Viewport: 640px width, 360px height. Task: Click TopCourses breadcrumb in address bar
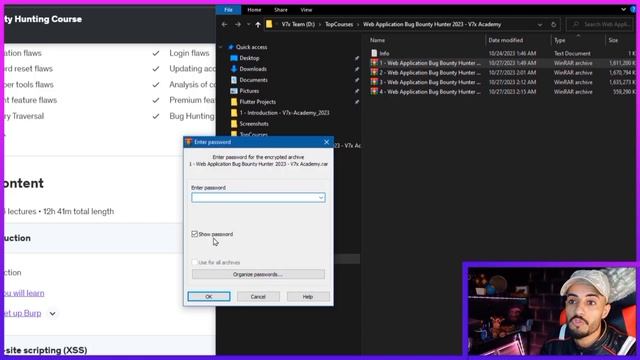click(339, 24)
